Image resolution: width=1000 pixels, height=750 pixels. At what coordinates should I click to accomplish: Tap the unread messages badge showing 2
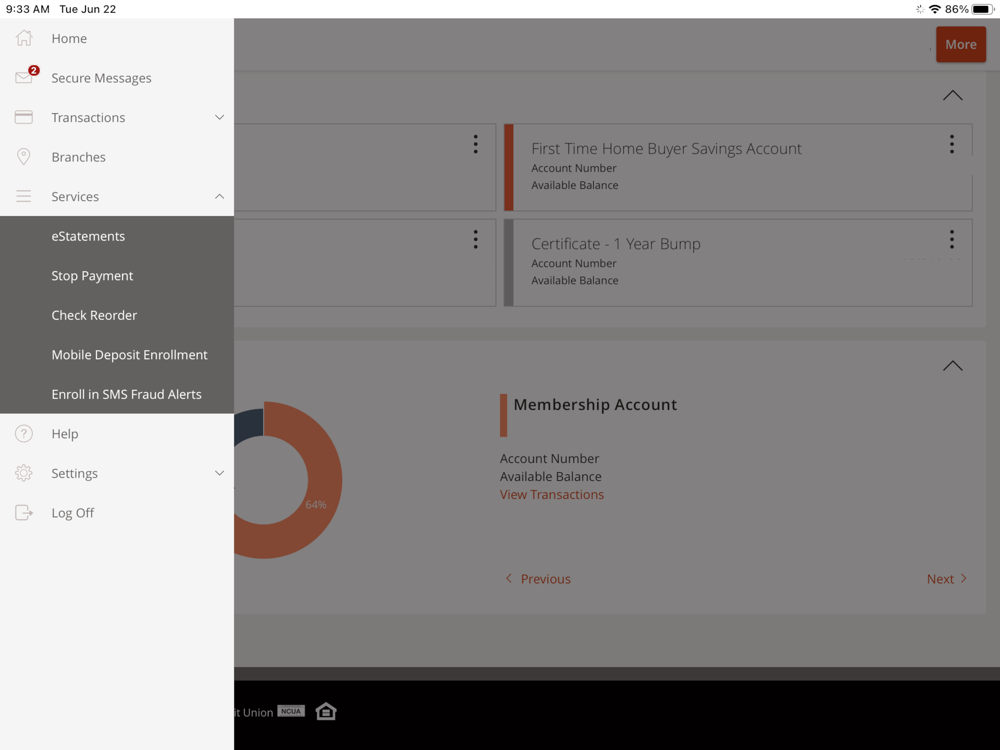click(34, 70)
